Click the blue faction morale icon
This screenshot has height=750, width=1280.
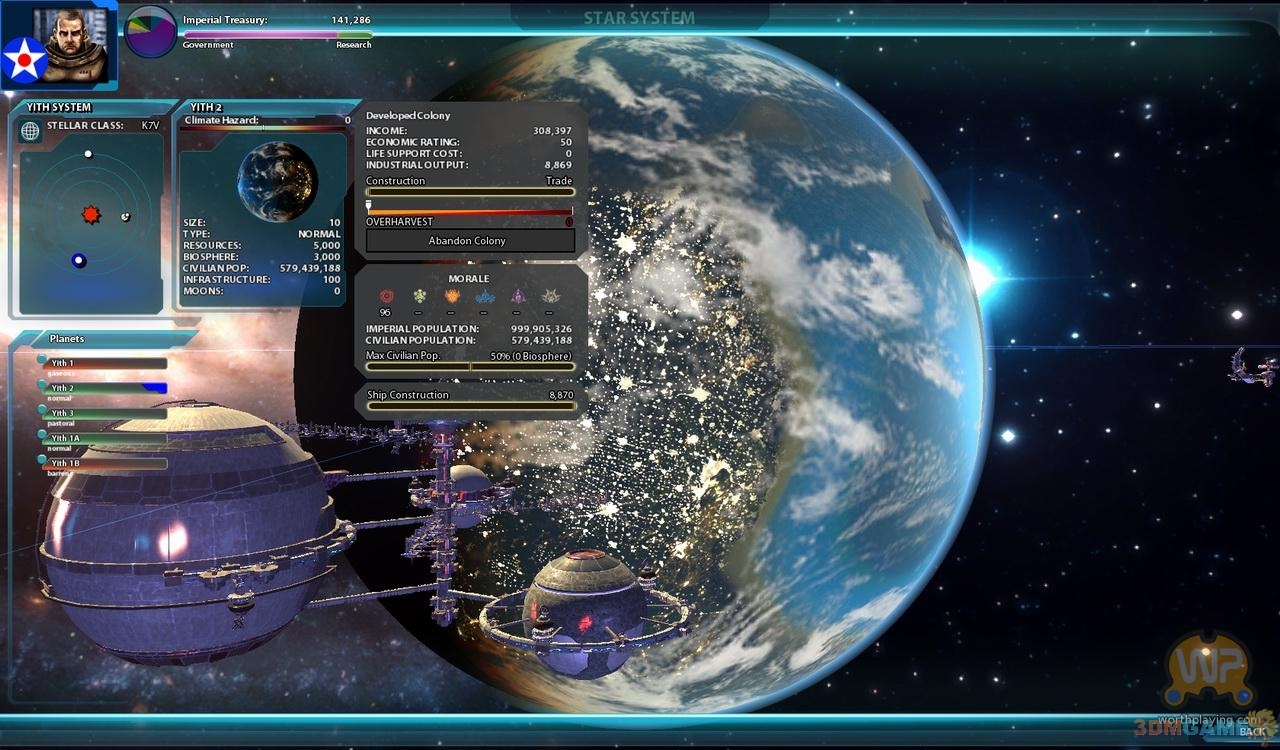[x=485, y=296]
